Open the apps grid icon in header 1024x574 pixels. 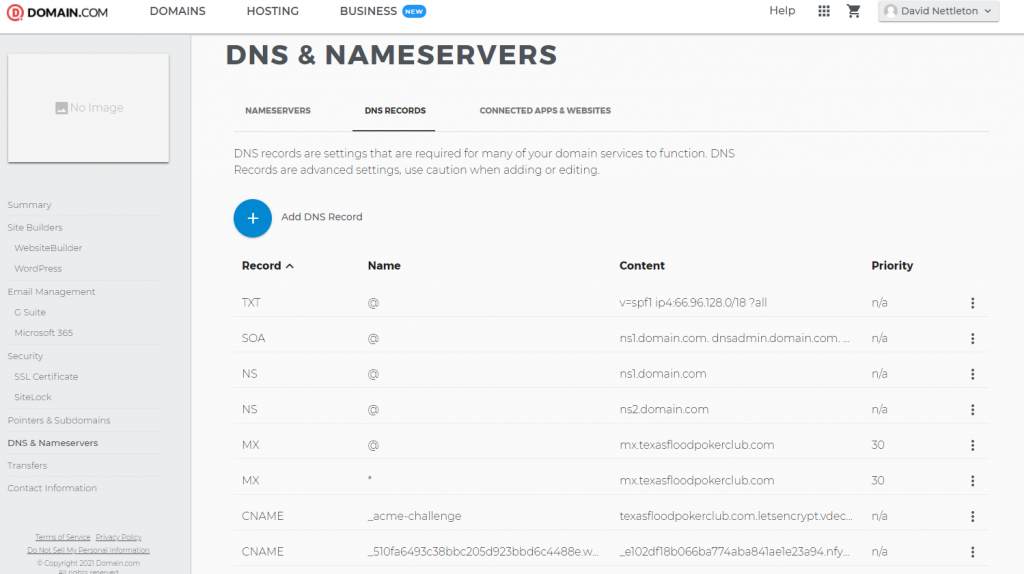pyautogui.click(x=824, y=11)
